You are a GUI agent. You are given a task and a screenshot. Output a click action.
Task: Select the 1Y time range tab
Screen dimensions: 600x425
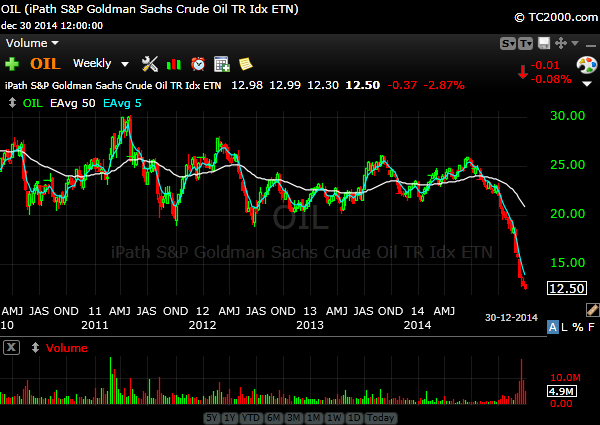point(230,418)
